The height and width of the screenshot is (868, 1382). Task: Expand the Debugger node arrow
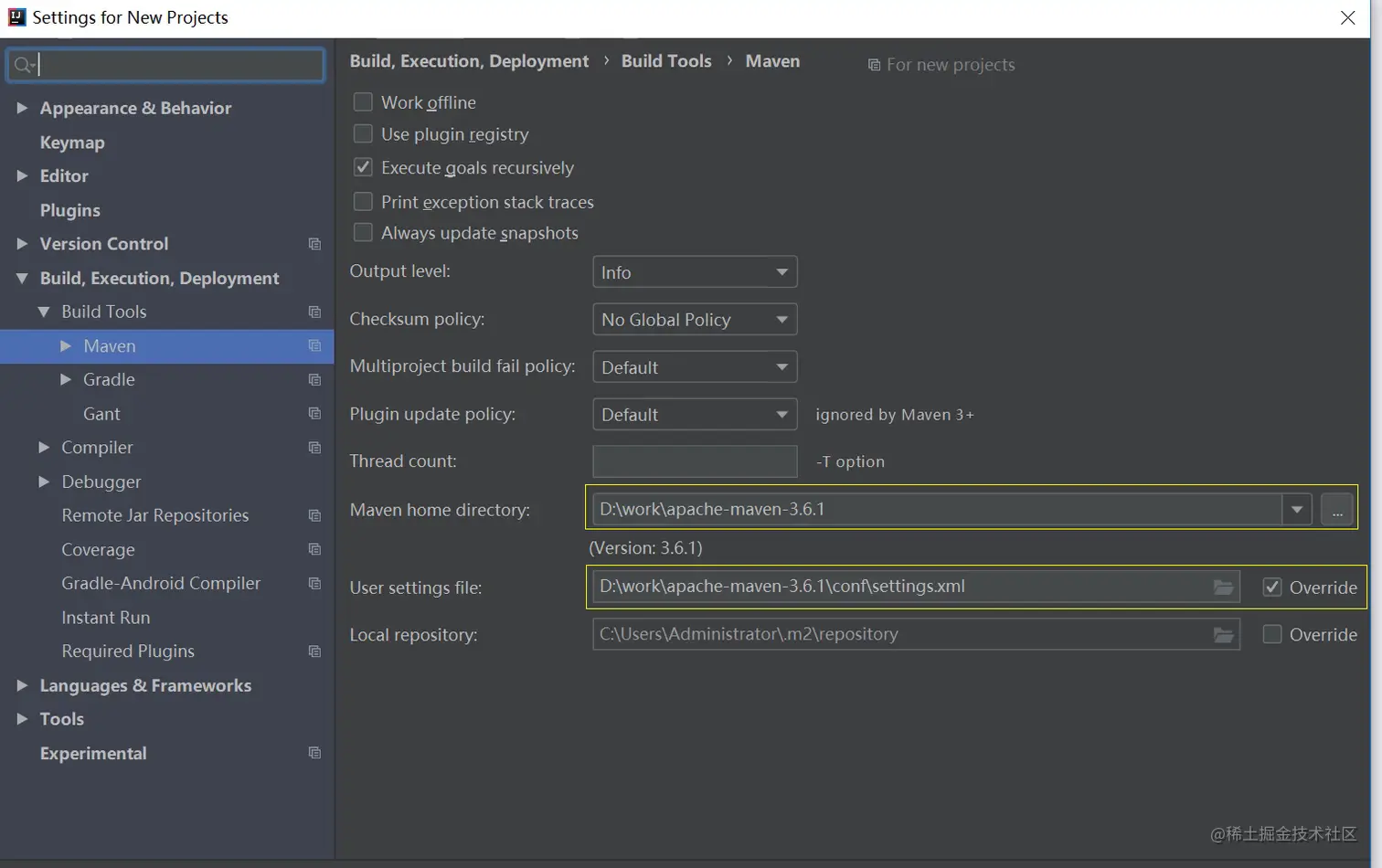click(44, 482)
